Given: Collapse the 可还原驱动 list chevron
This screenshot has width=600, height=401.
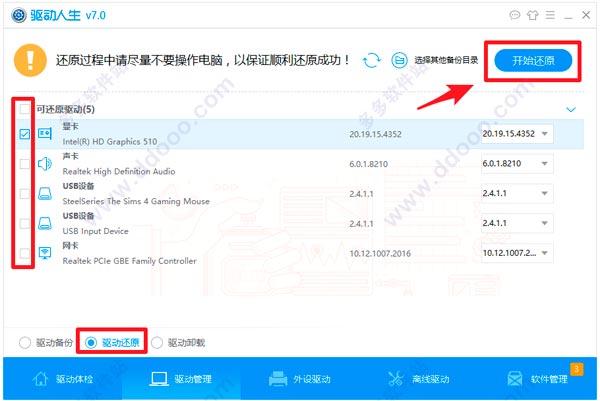Looking at the screenshot, I should pyautogui.click(x=571, y=110).
